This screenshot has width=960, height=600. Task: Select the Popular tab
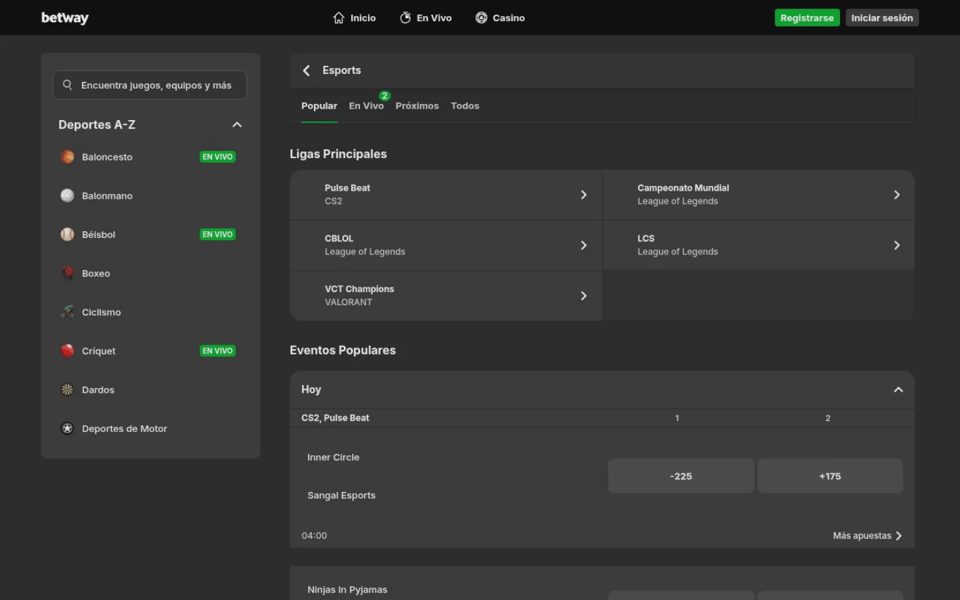[x=319, y=106]
